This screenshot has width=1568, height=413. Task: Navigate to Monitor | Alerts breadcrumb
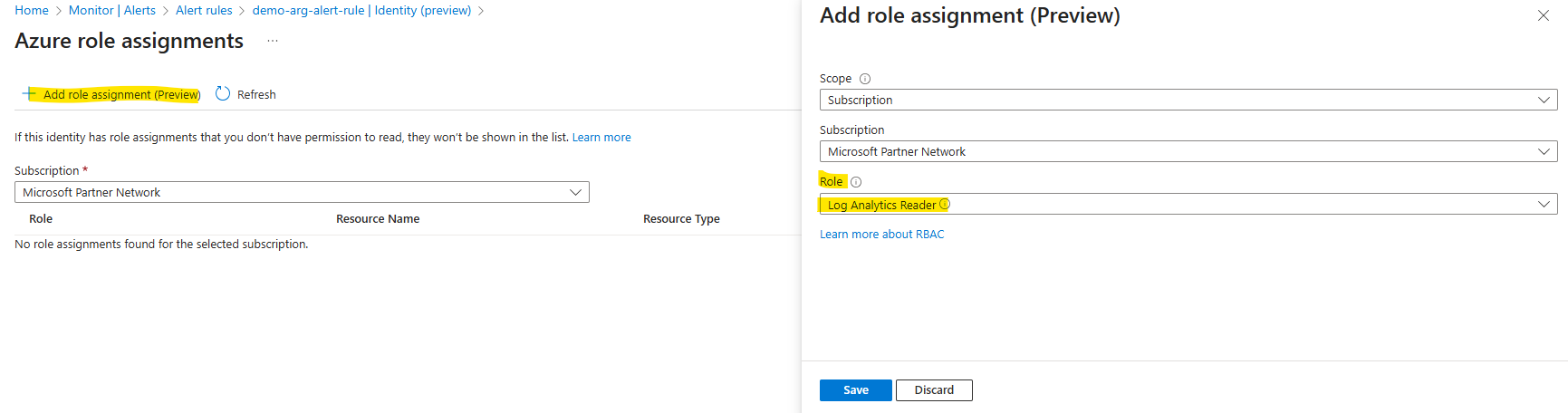coord(112,10)
